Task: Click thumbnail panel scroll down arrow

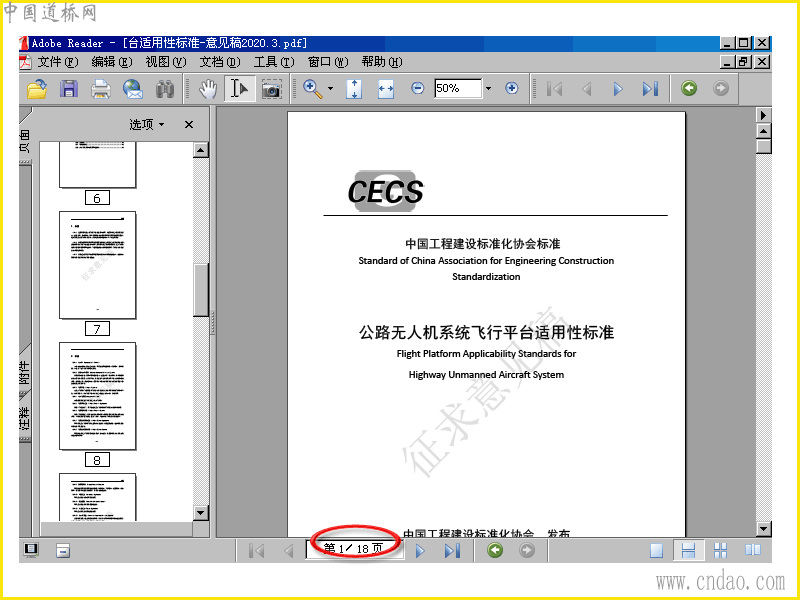Action: pyautogui.click(x=201, y=513)
